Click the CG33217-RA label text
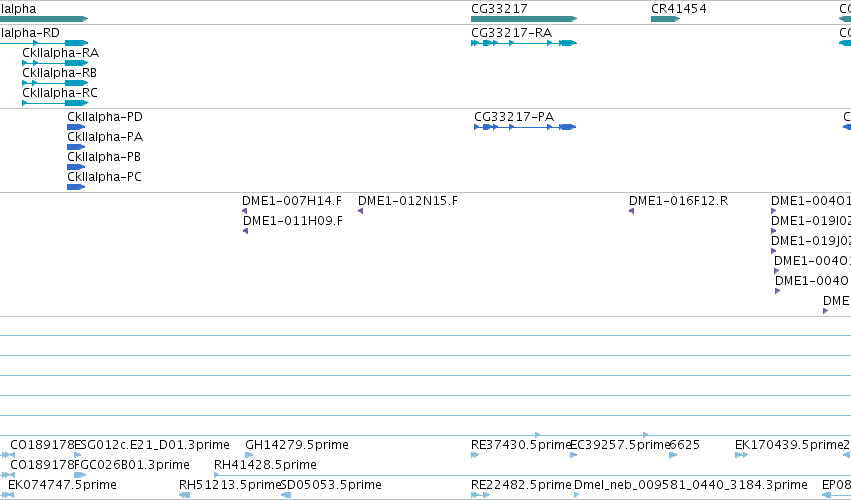This screenshot has width=851, height=500. pos(512,33)
